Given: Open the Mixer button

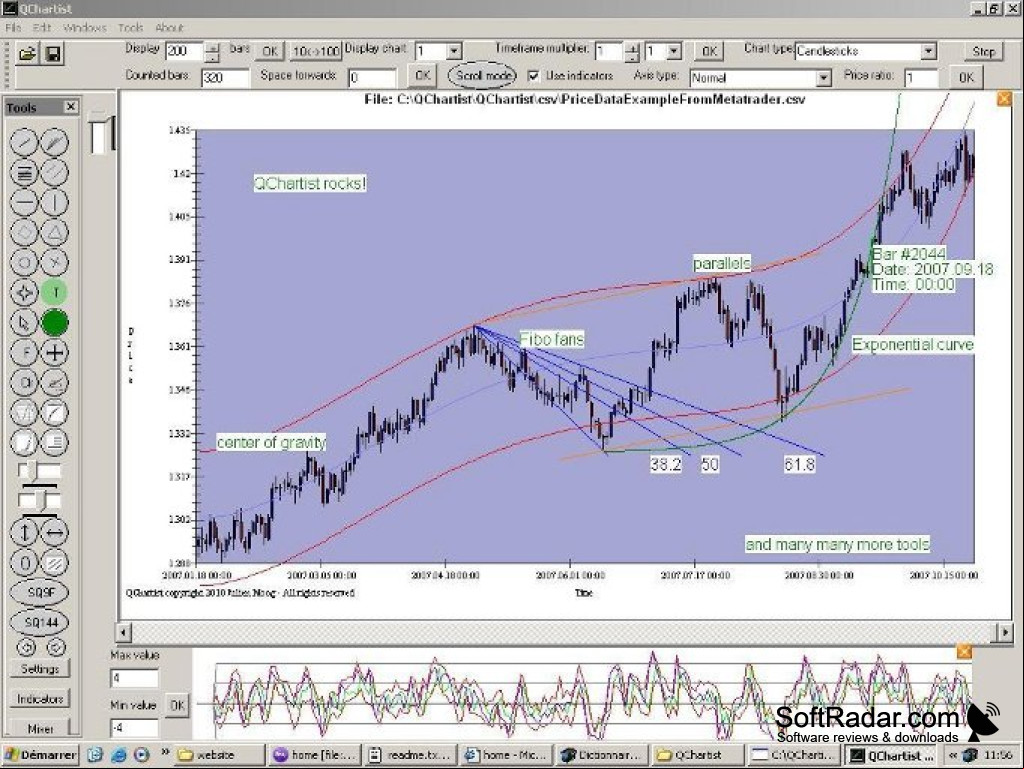Looking at the screenshot, I should tap(40, 728).
